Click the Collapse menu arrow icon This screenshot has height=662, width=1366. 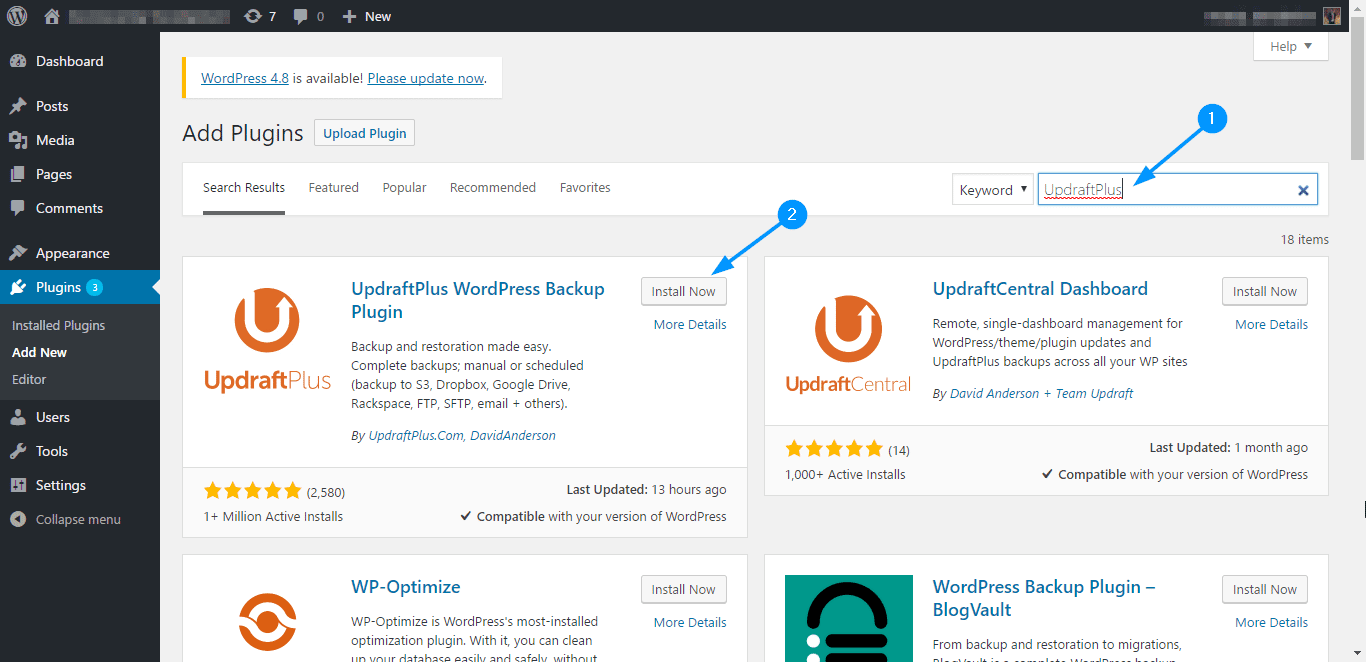(18, 519)
